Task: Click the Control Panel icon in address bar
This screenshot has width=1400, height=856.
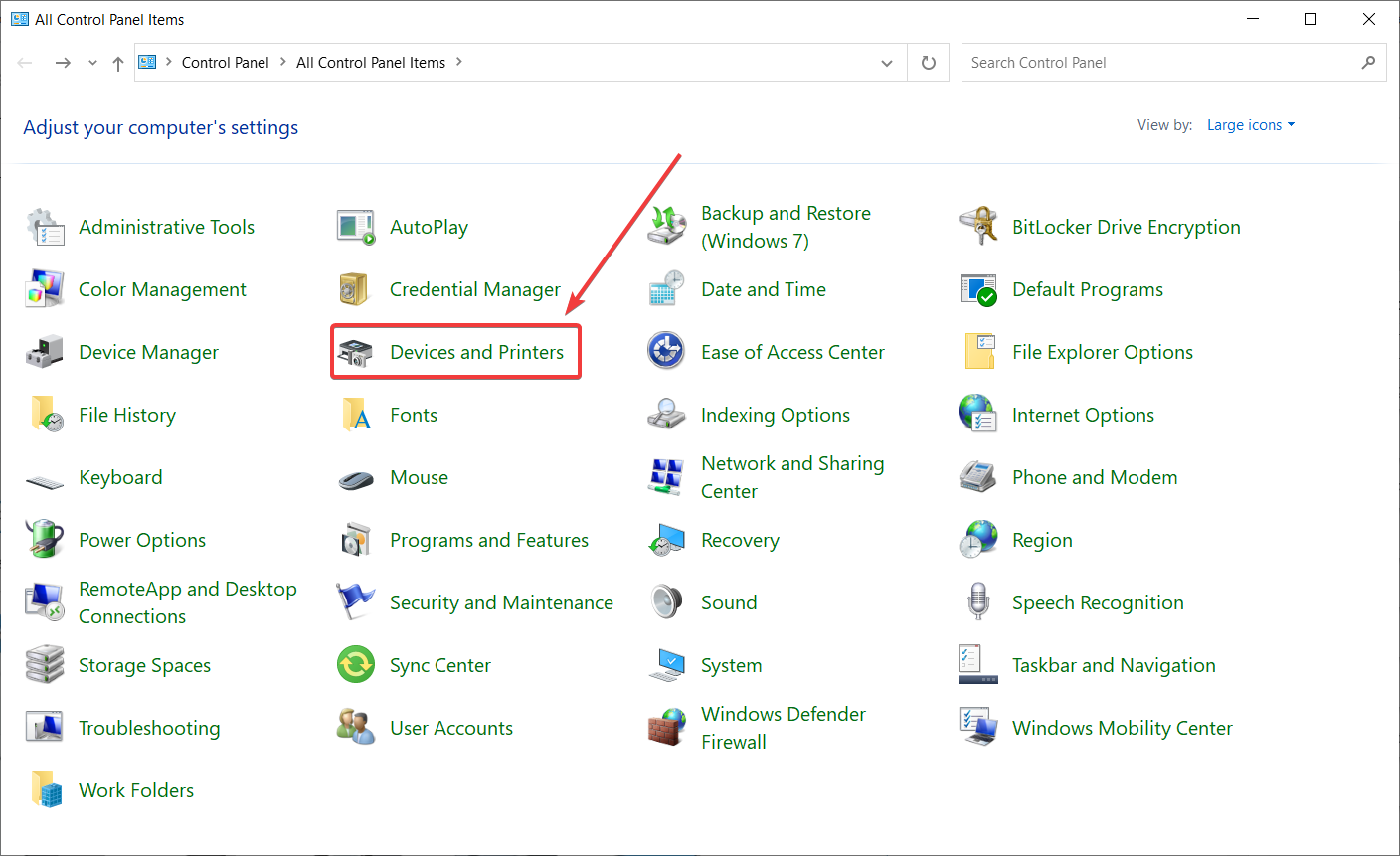Action: point(148,62)
